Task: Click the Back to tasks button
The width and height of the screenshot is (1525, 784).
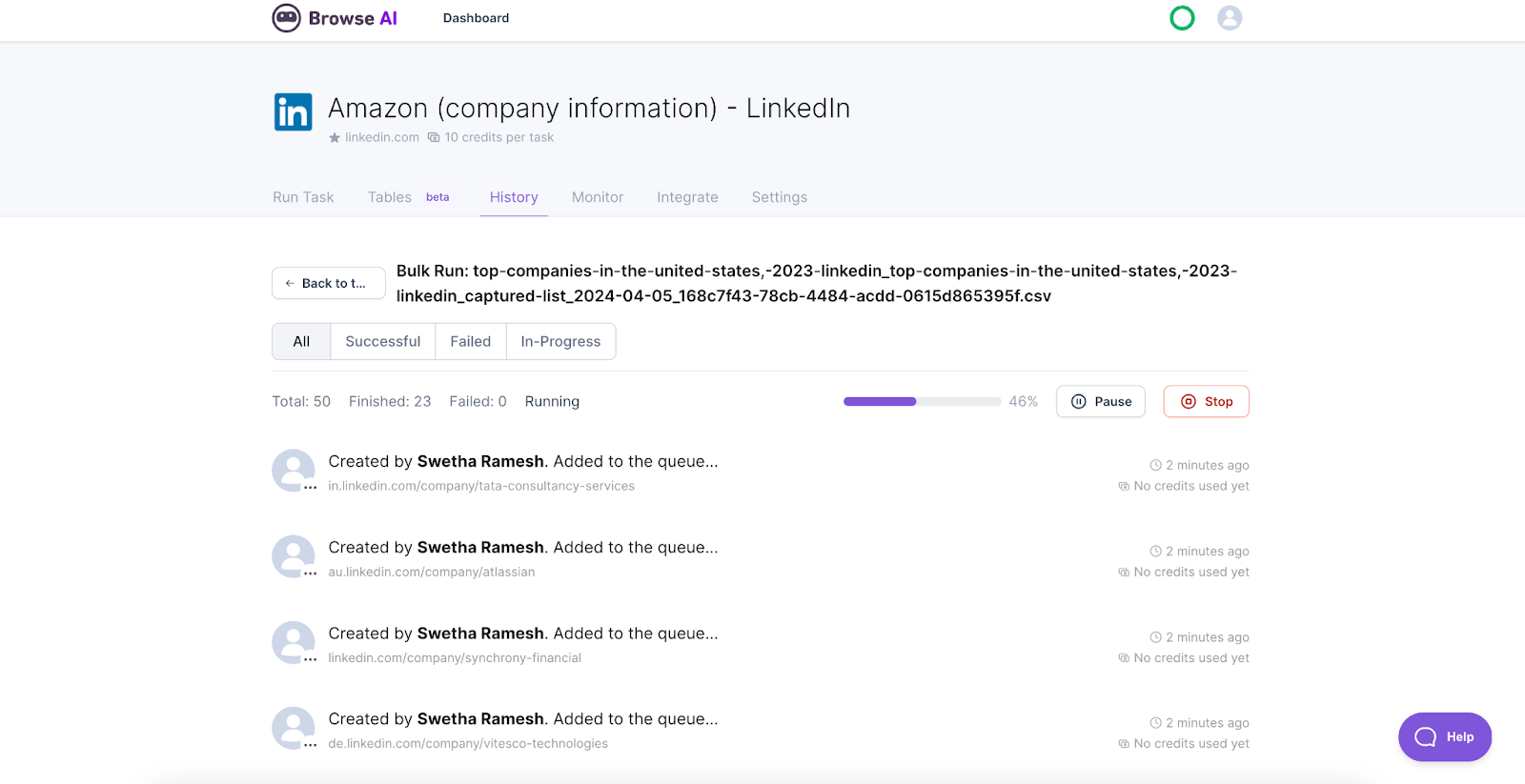Action: point(329,283)
